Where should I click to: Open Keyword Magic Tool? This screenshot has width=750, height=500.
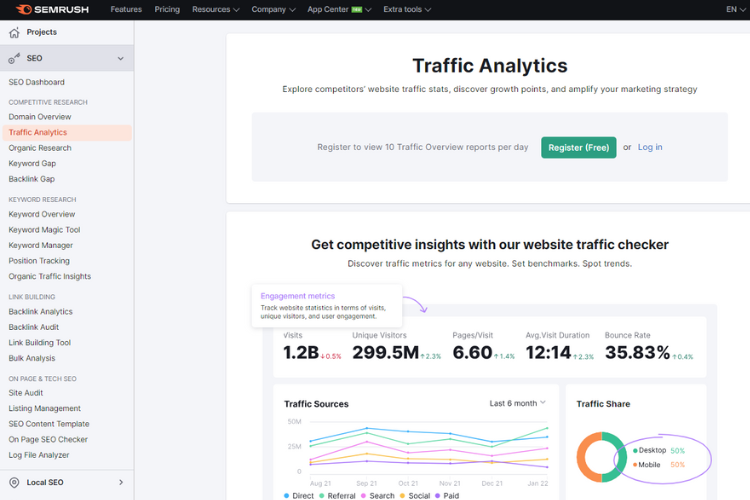(44, 230)
